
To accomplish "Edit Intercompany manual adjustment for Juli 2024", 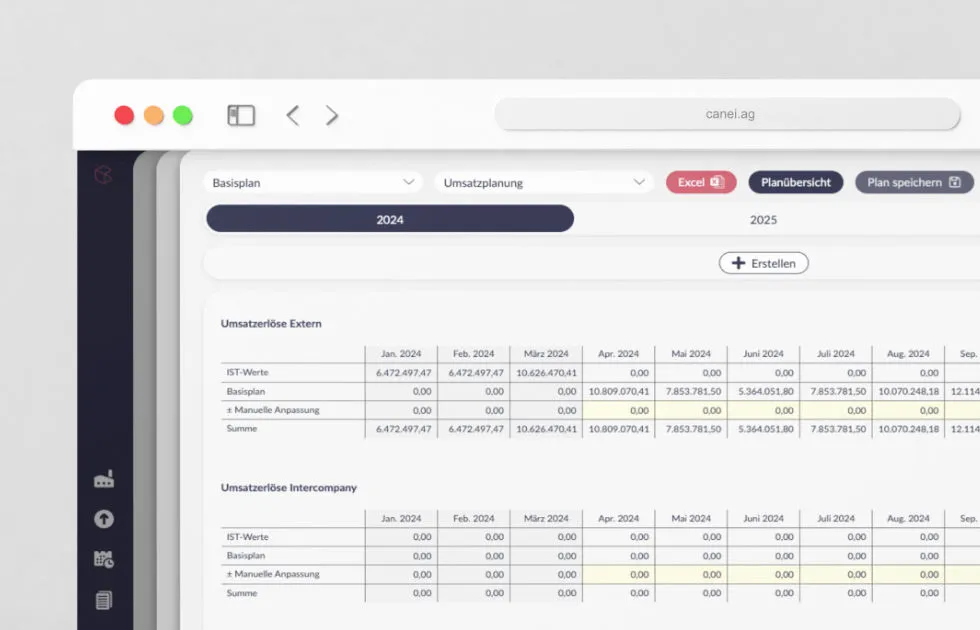I will [836, 574].
